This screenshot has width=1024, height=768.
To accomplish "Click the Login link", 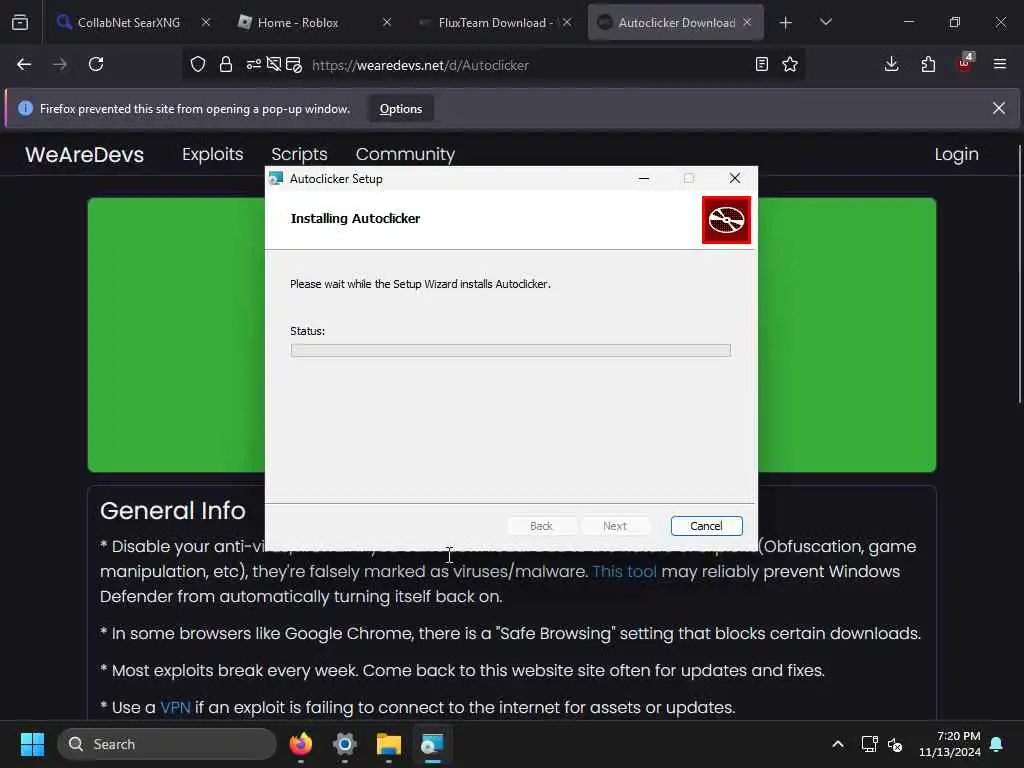I will pos(956,154).
